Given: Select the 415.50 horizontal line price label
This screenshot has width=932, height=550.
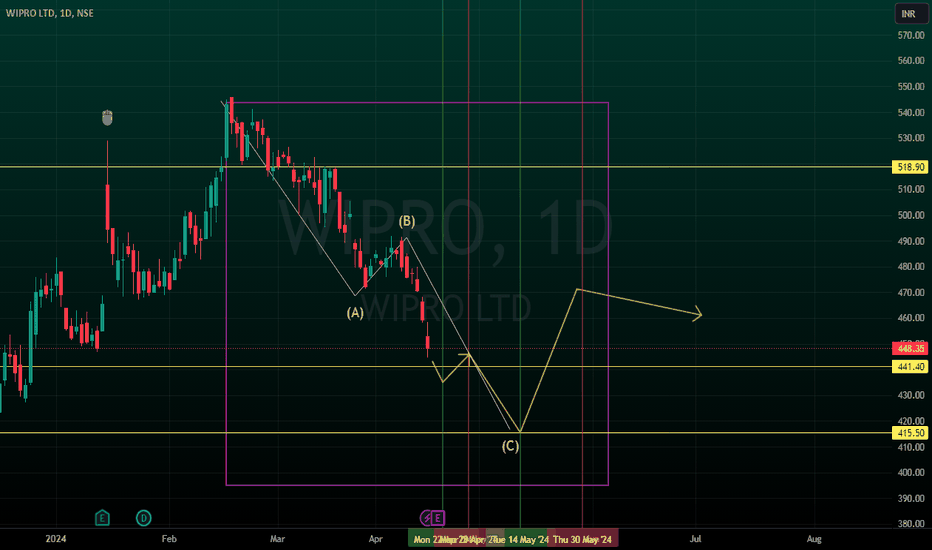Looking at the screenshot, I should coord(910,433).
